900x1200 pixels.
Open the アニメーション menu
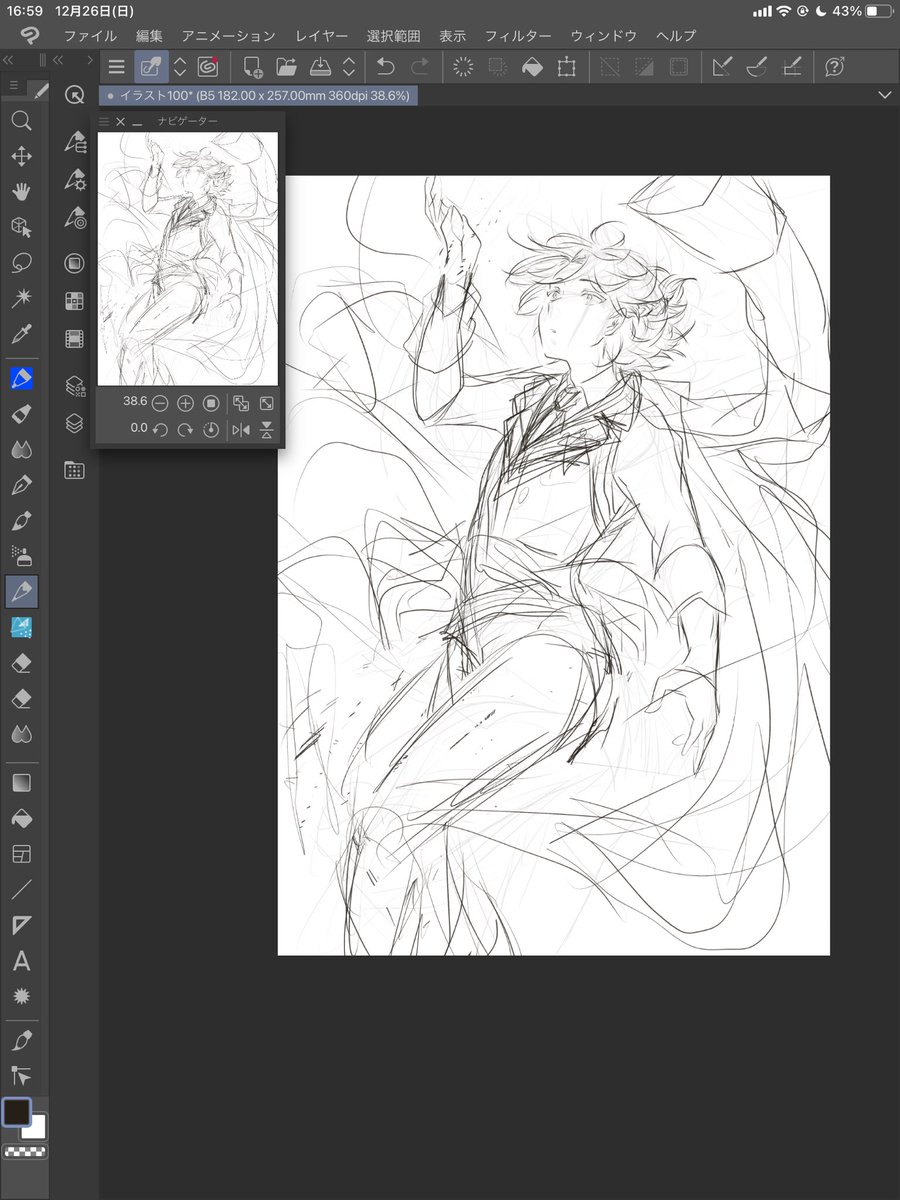tap(228, 35)
